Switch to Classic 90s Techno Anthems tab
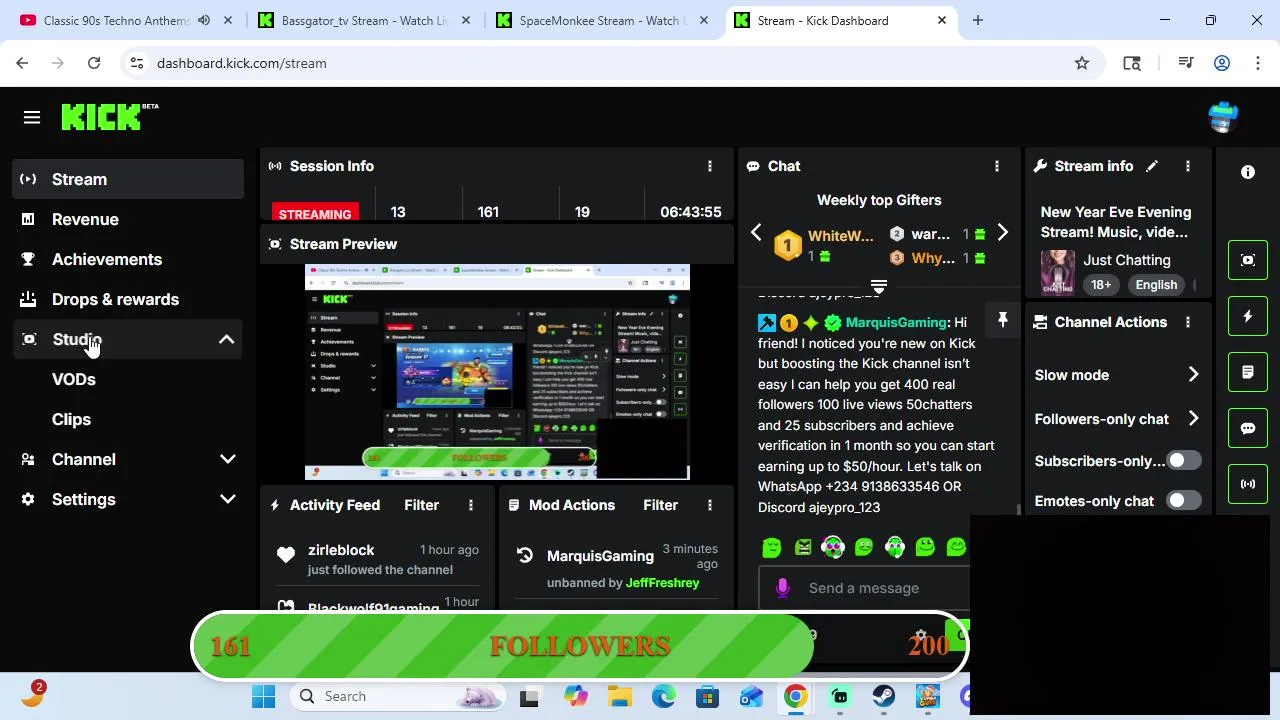Viewport: 1280px width, 720px height. pyautogui.click(x=115, y=20)
